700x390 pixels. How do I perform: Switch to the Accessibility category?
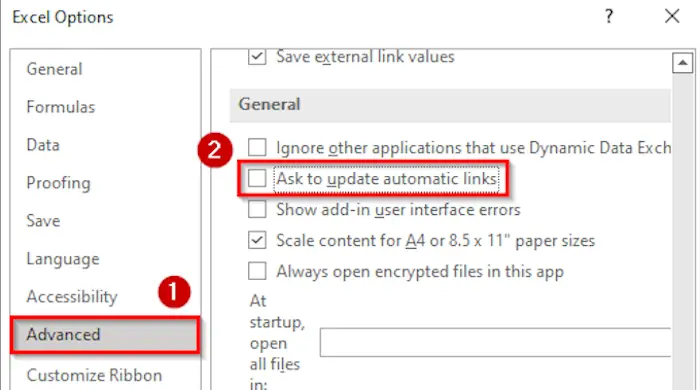pyautogui.click(x=72, y=297)
